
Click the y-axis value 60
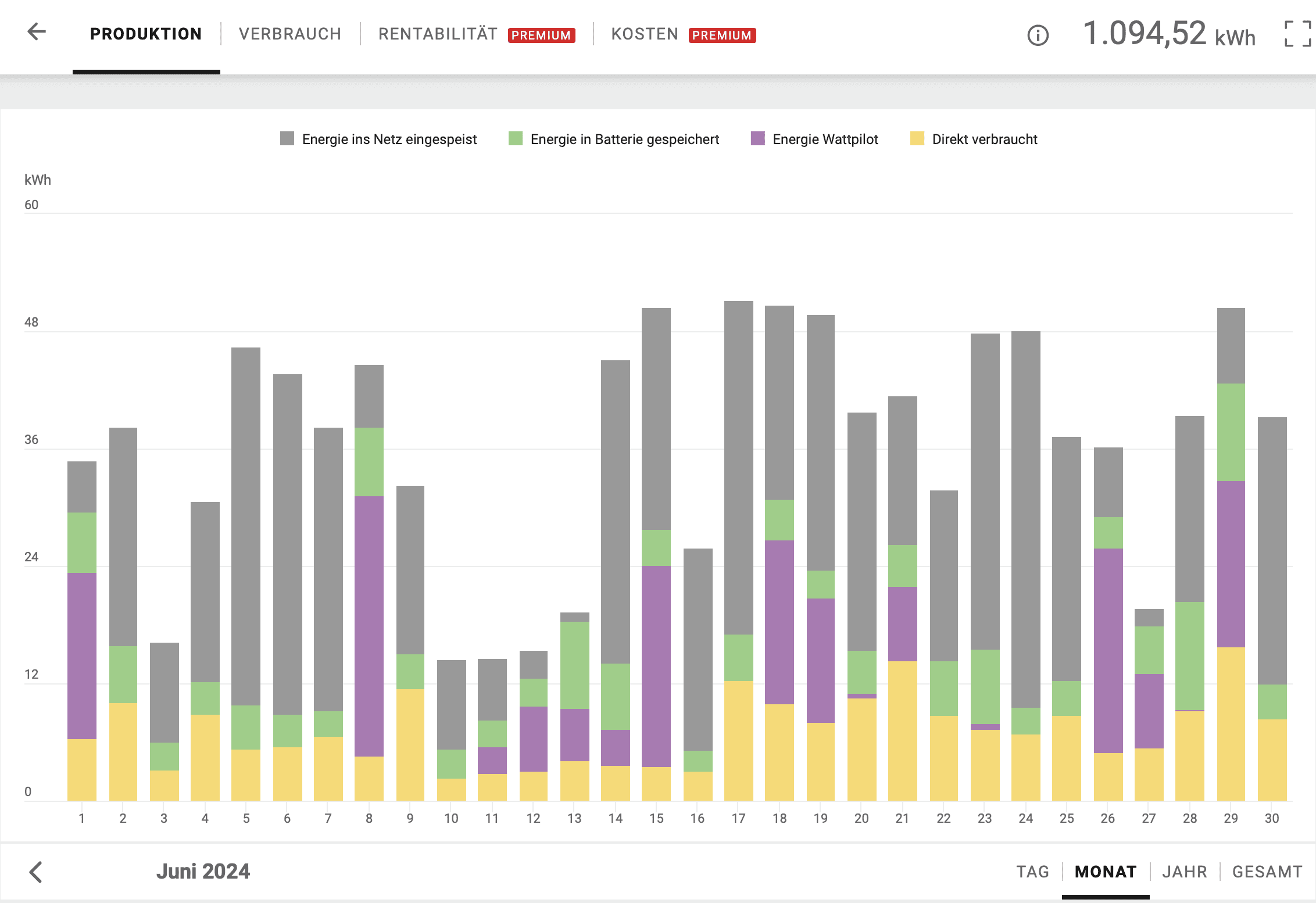31,205
